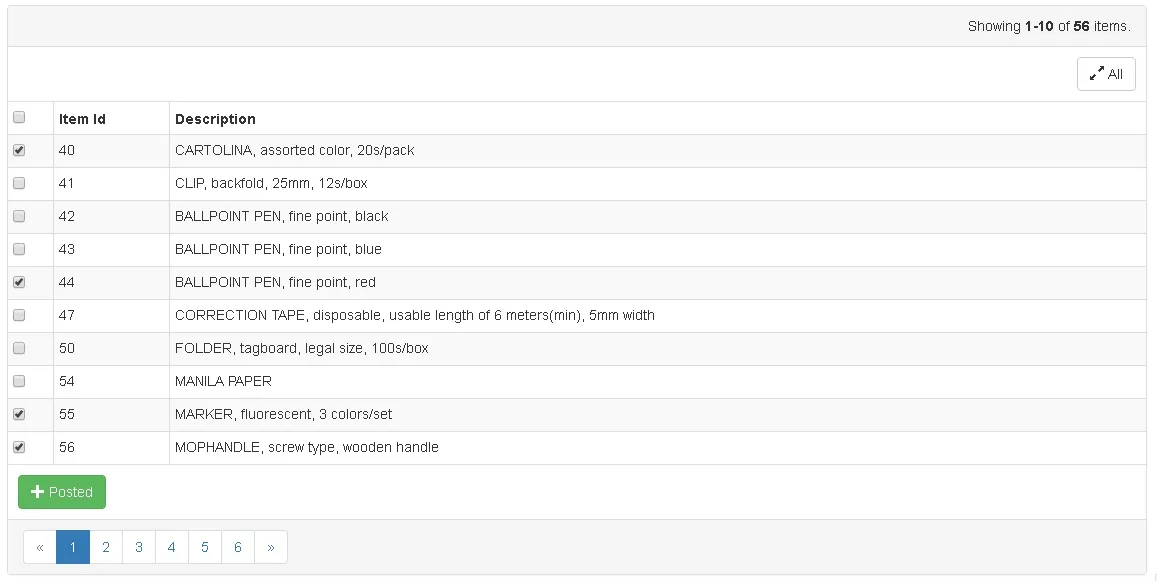The height and width of the screenshot is (581, 1157).
Task: Check the CLIP backfold item 41 checkbox
Action: [x=19, y=183]
